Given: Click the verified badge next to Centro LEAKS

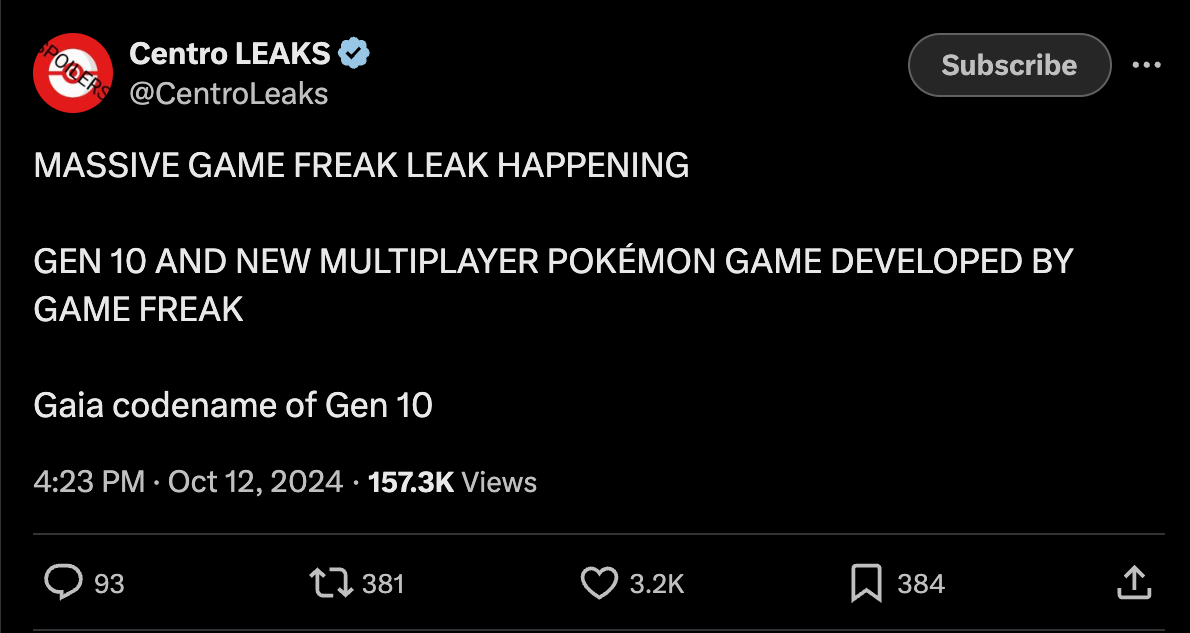Looking at the screenshot, I should click(x=352, y=53).
